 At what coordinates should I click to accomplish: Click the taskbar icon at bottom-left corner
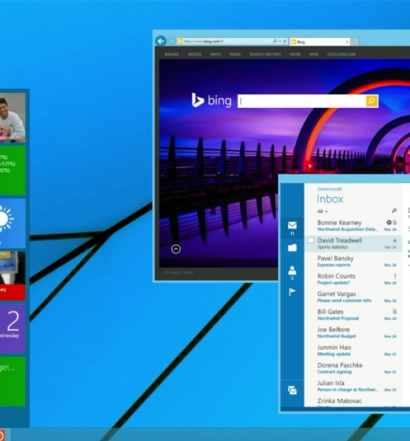pos(2,435)
